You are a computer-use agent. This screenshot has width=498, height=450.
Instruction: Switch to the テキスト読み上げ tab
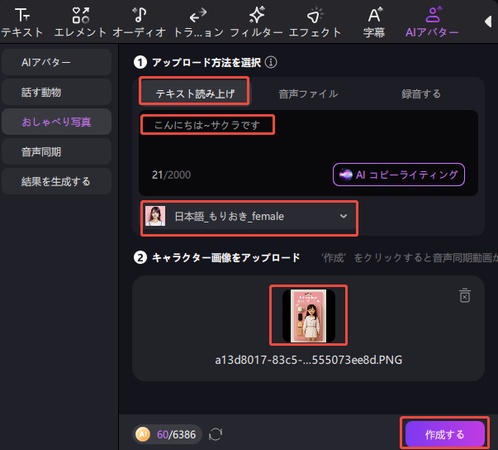195,93
